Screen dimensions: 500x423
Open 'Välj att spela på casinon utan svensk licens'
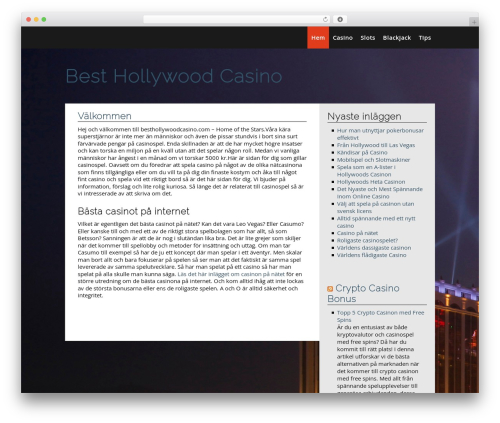point(375,207)
